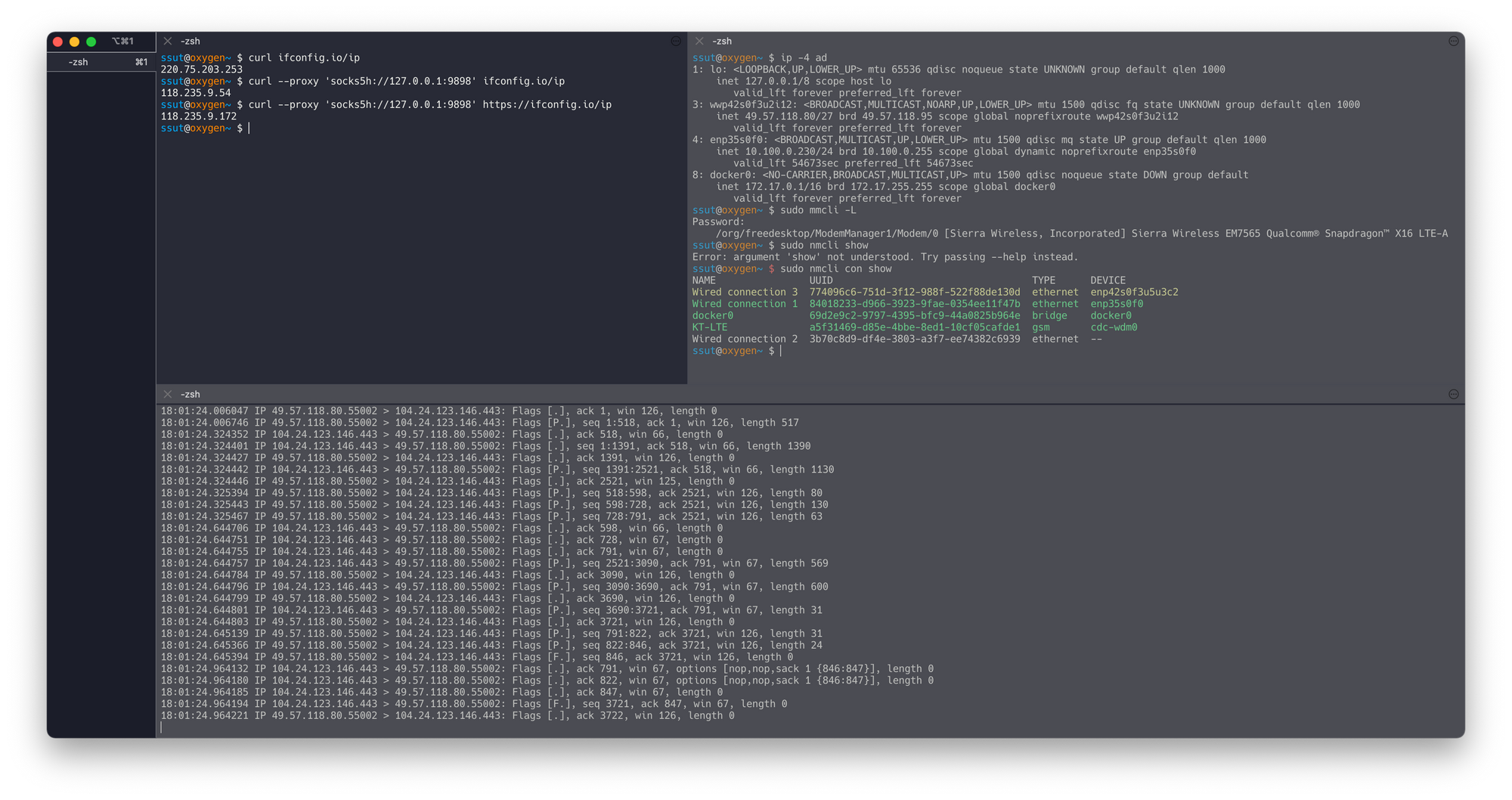
Task: Open options menu of the bottom tcpdump pane
Action: 1453,393
